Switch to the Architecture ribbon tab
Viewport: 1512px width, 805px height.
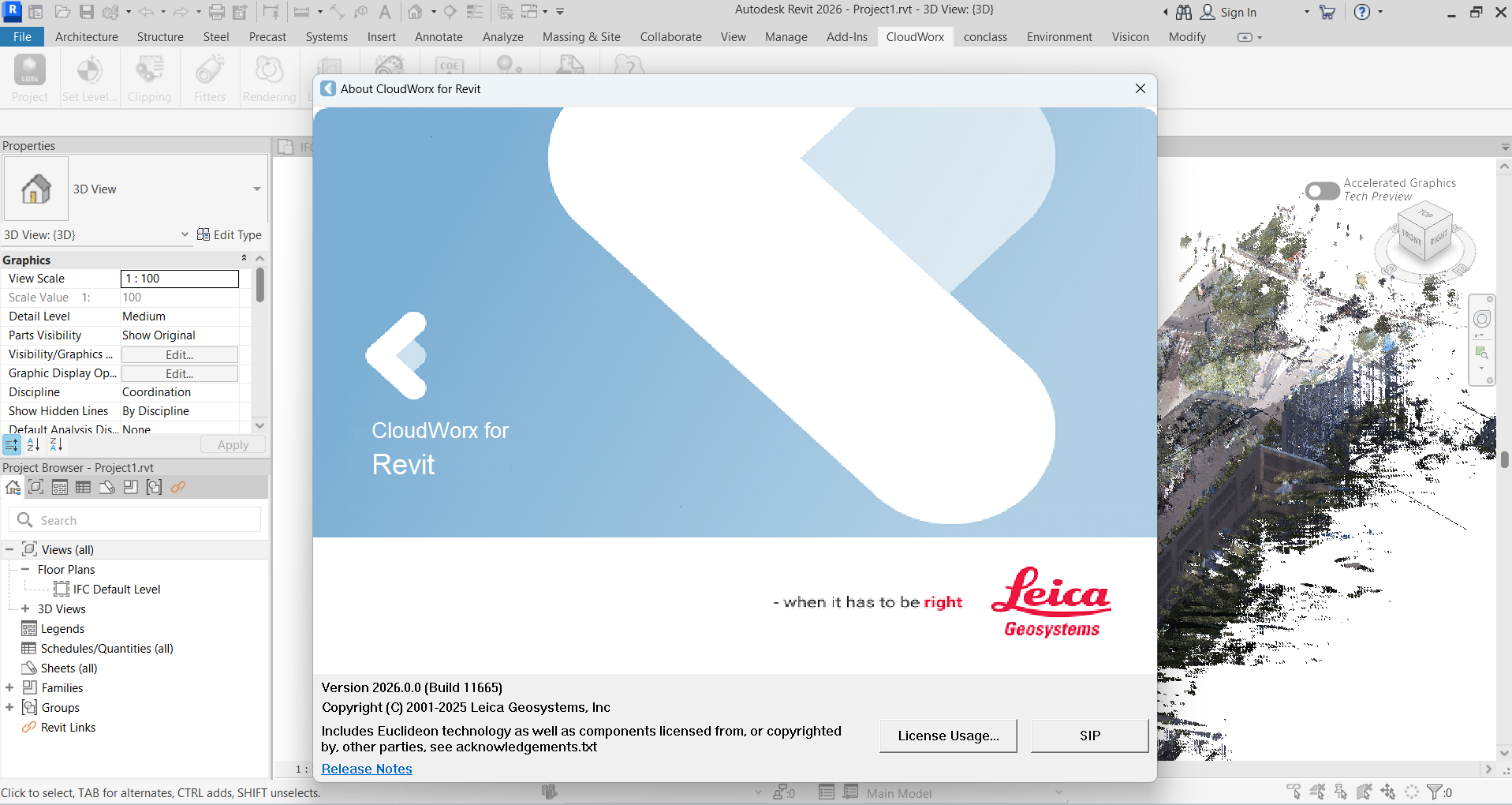click(87, 37)
